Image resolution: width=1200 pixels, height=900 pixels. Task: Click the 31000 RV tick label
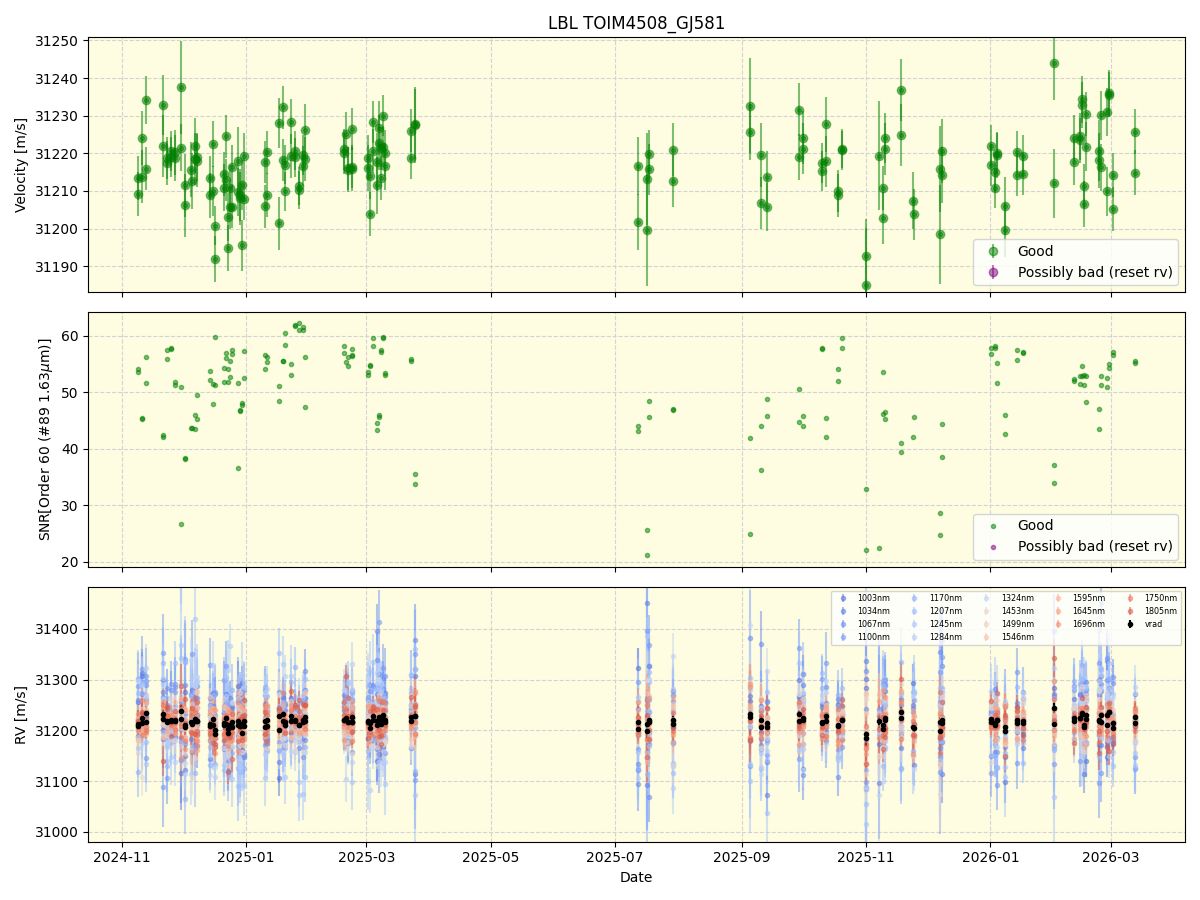coord(58,832)
